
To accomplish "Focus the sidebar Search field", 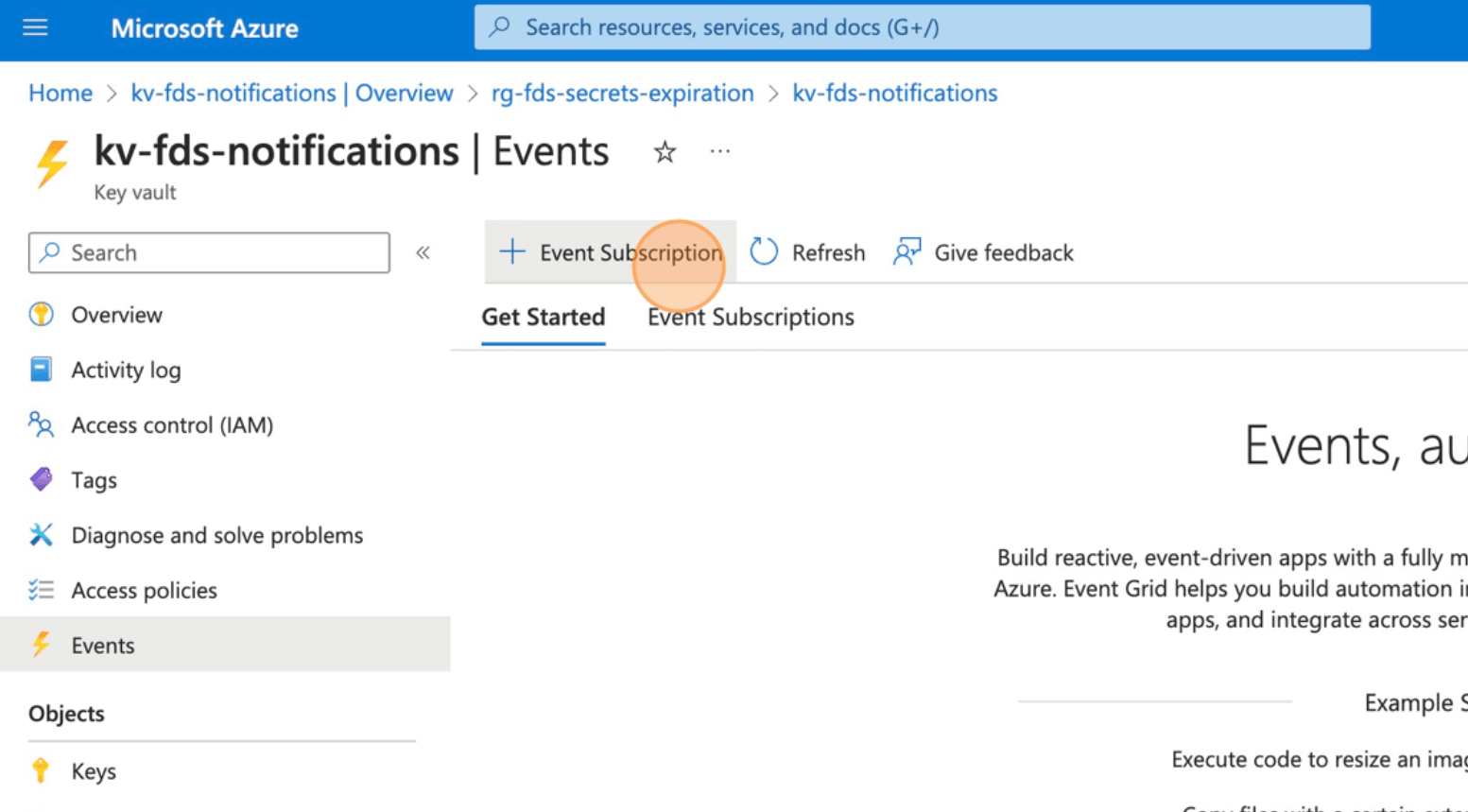I will 209,252.
